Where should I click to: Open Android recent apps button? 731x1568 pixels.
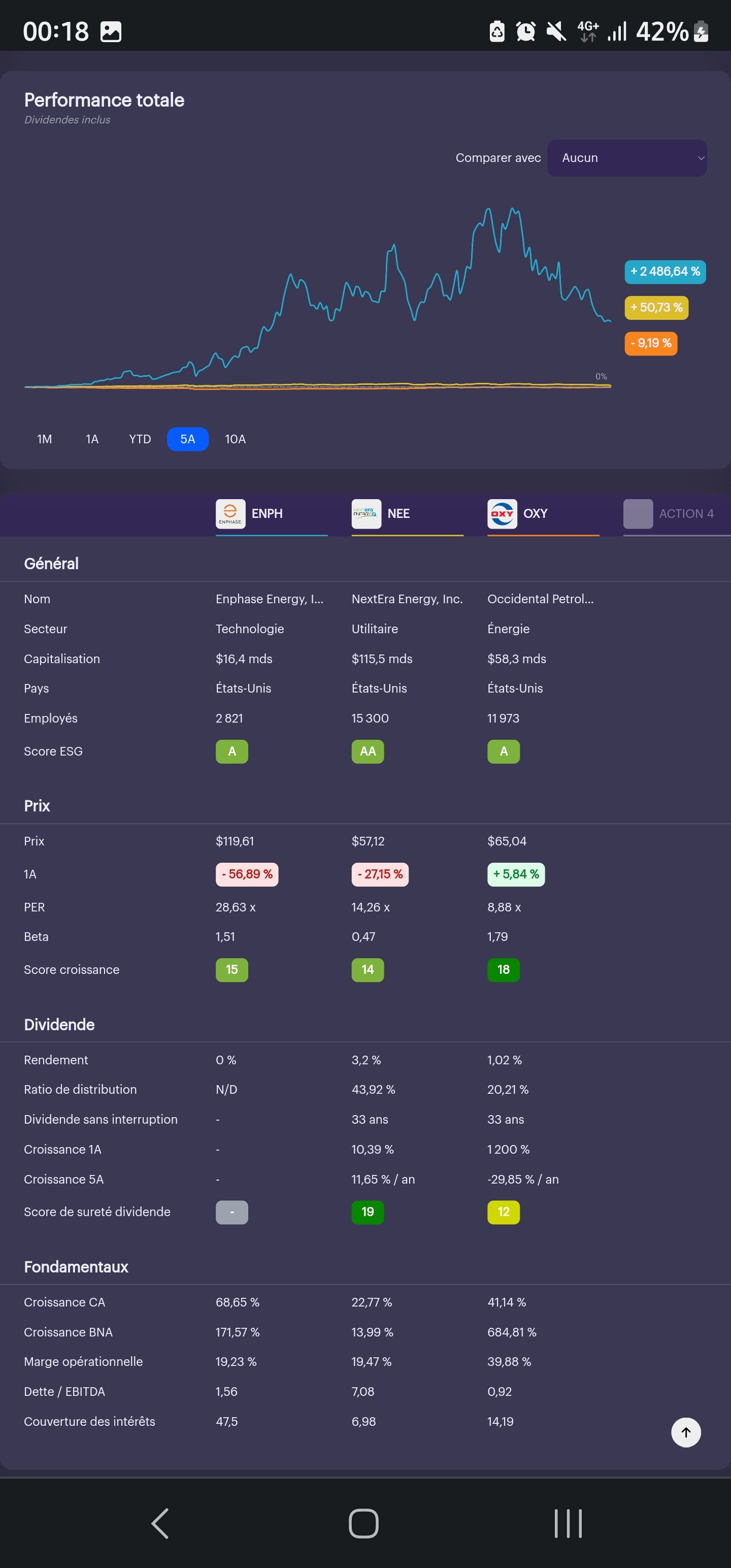pyautogui.click(x=568, y=1523)
